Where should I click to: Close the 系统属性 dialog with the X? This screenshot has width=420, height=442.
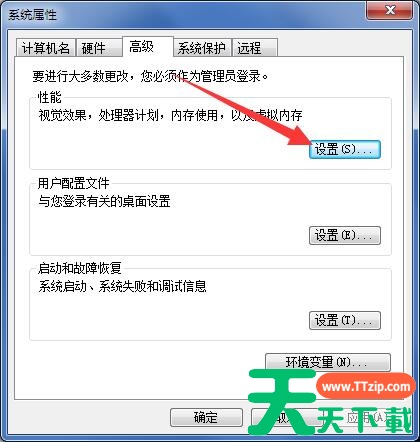pyautogui.click(x=390, y=11)
